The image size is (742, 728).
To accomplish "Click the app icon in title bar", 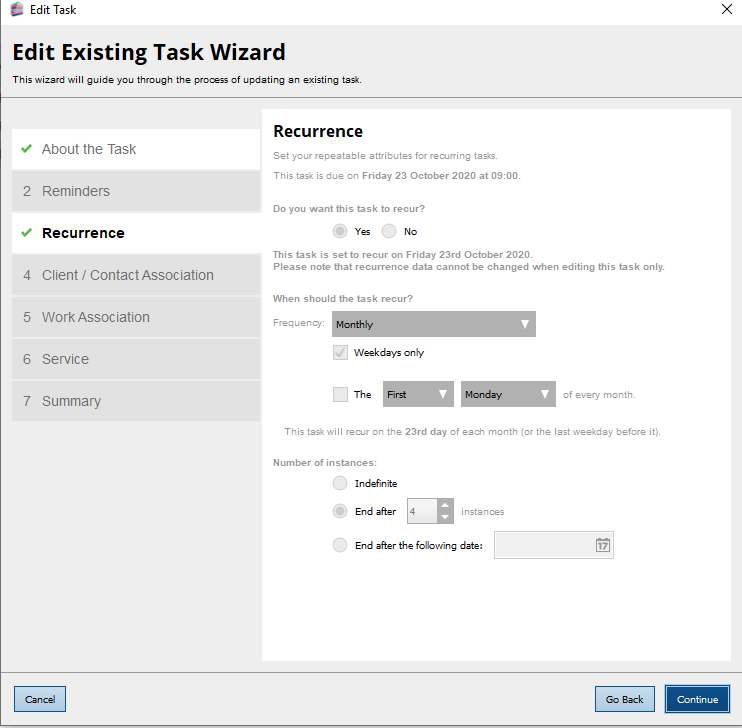I will [17, 10].
